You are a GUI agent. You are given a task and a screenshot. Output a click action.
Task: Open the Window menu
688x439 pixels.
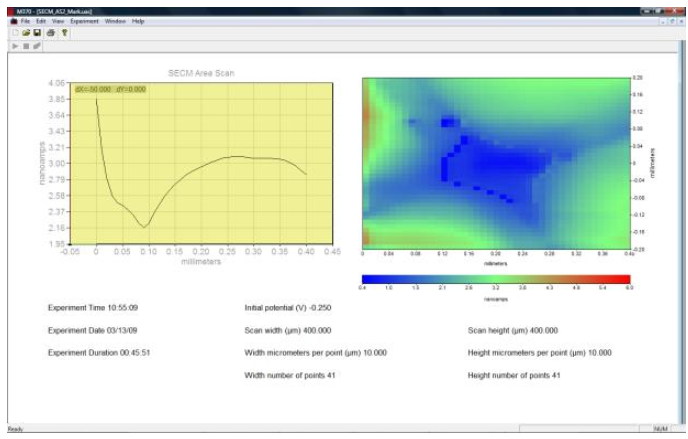[x=114, y=21]
